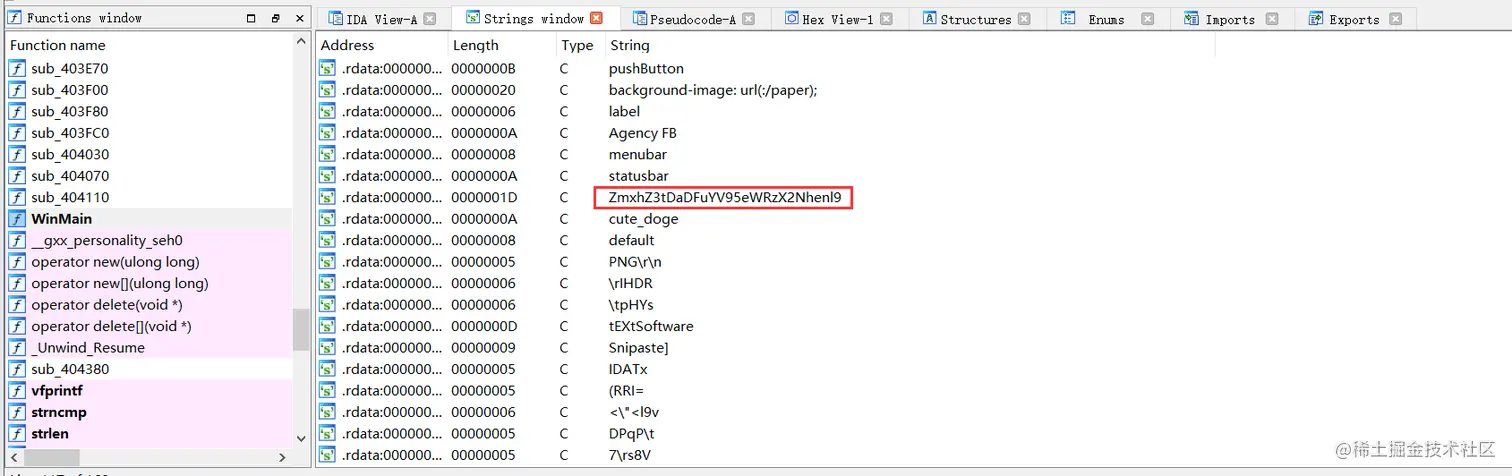Click the function icon beside _Unwind_Resume

click(16, 348)
